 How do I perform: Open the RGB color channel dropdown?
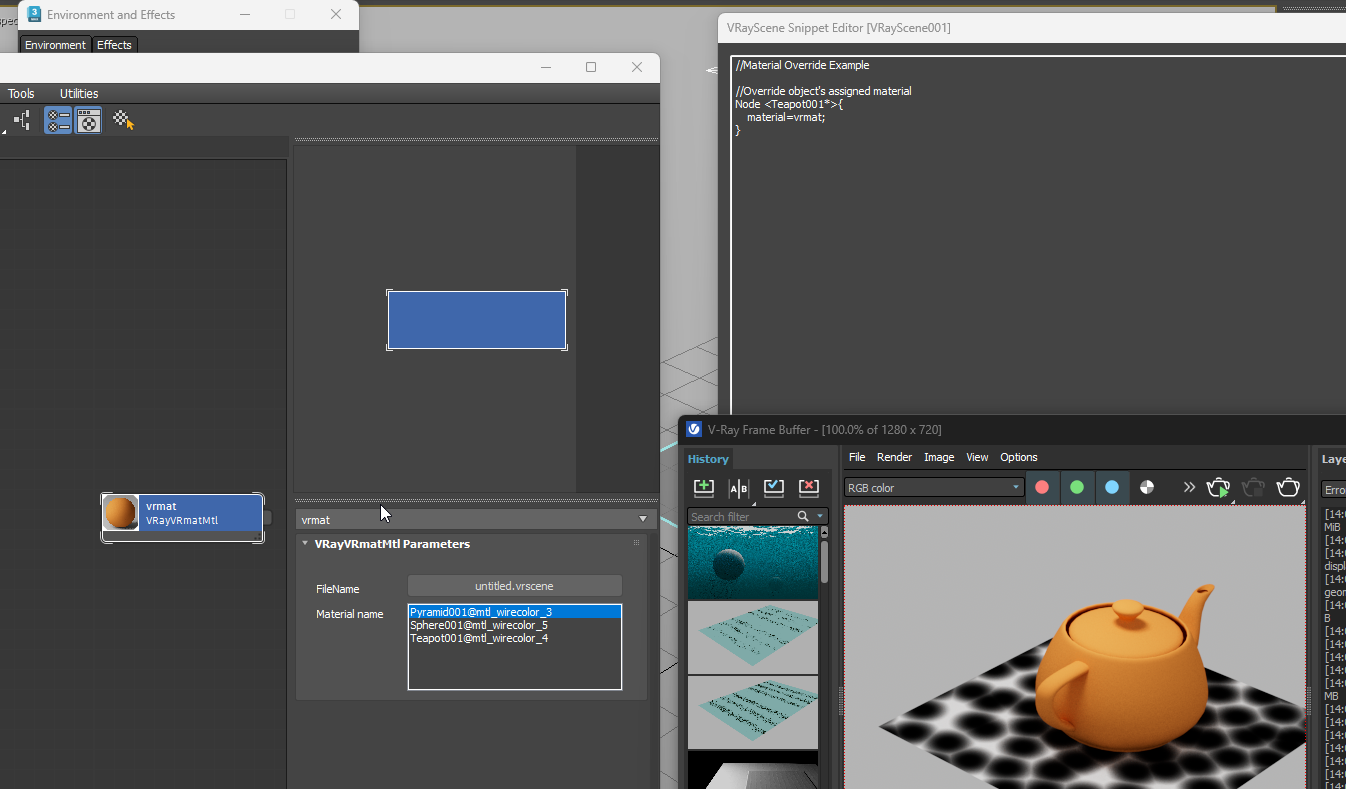[x=934, y=488]
